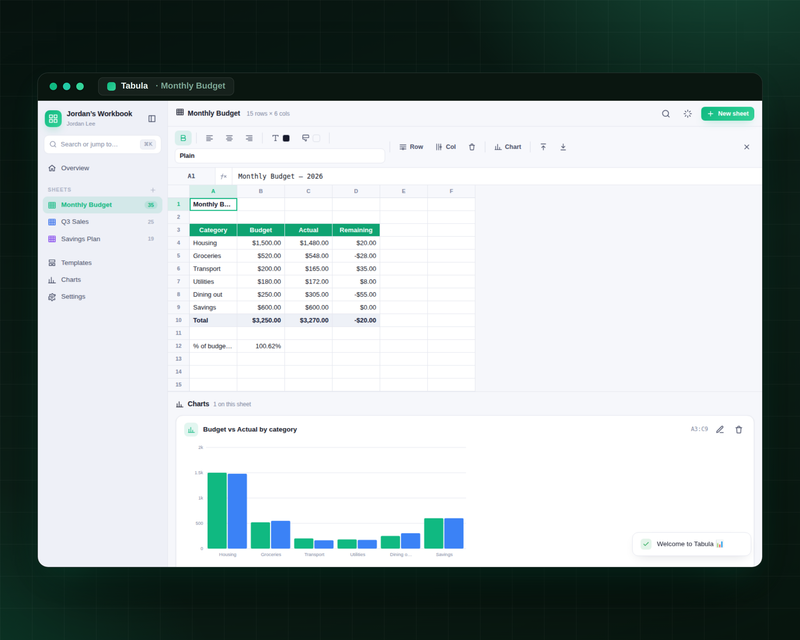Open the Plain number format dropdown

pos(280,156)
